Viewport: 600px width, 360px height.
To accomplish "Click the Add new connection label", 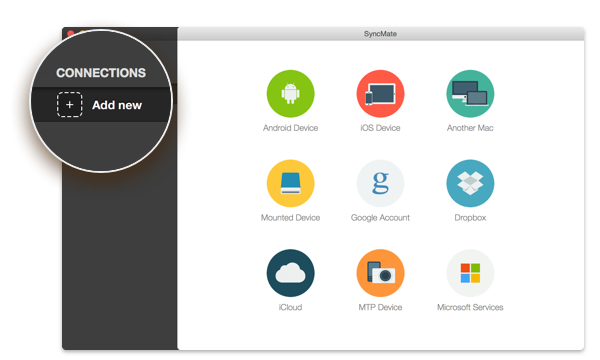I will point(117,105).
